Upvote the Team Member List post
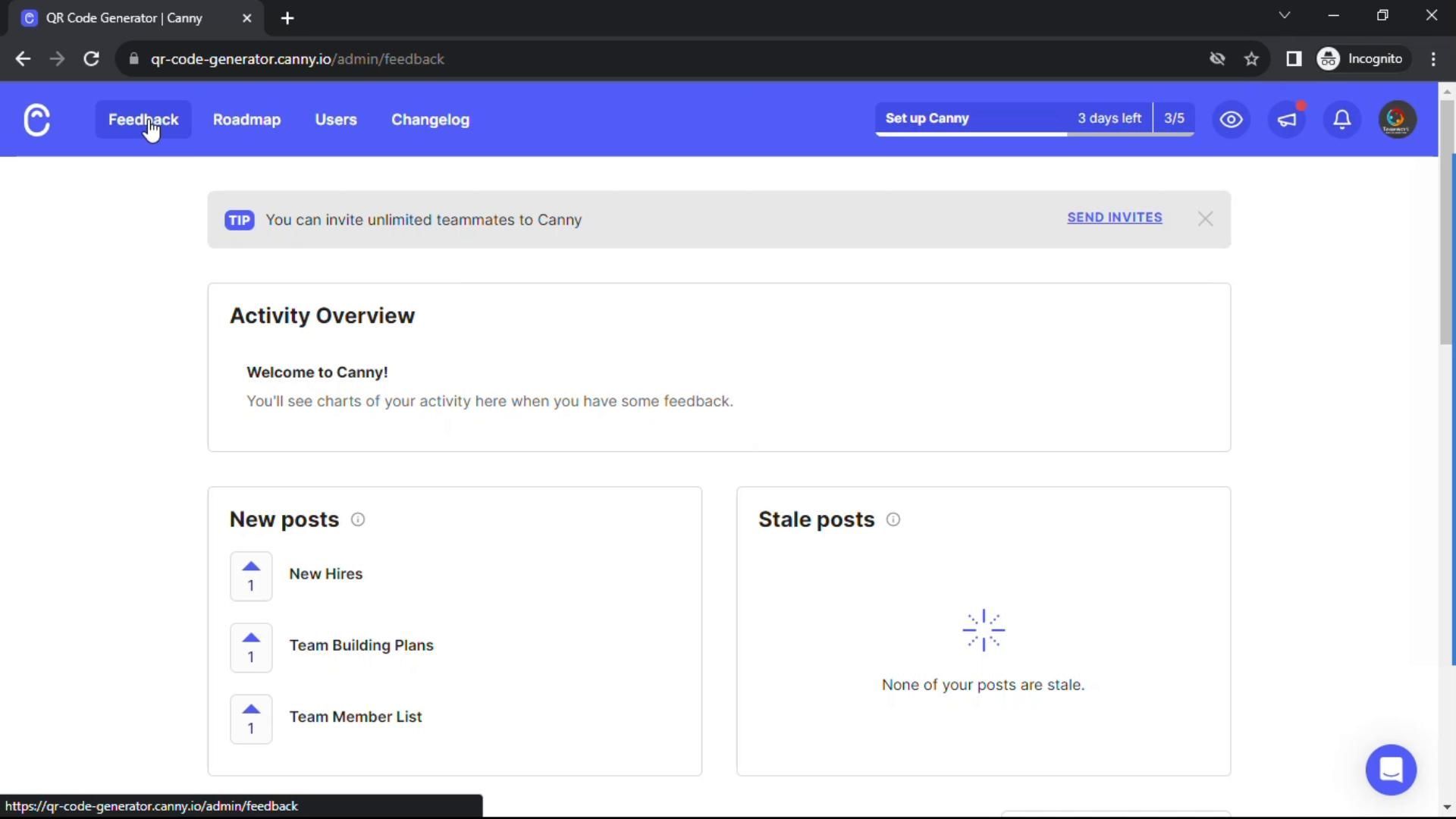1456x819 pixels. pos(251,719)
